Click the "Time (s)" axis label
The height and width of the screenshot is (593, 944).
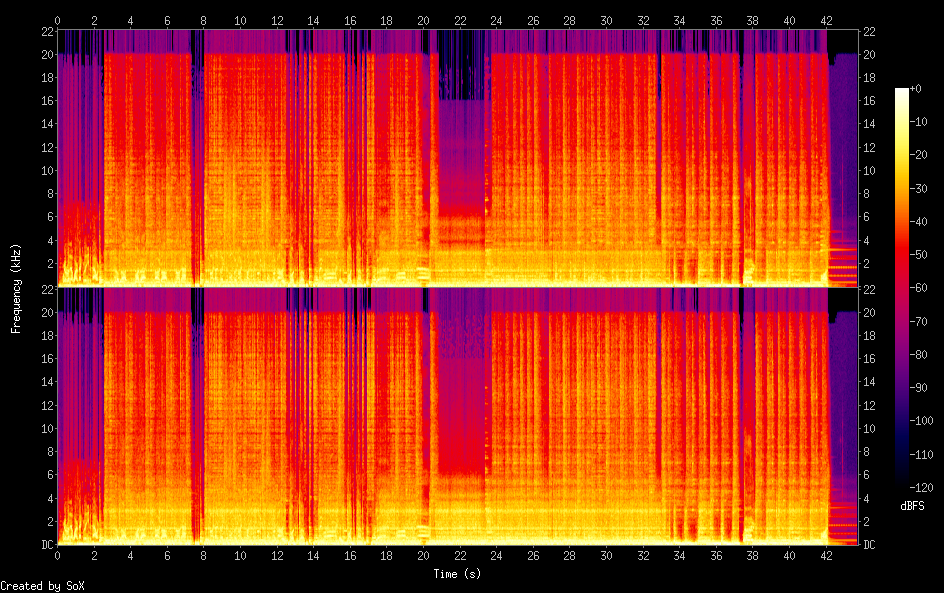(458, 574)
